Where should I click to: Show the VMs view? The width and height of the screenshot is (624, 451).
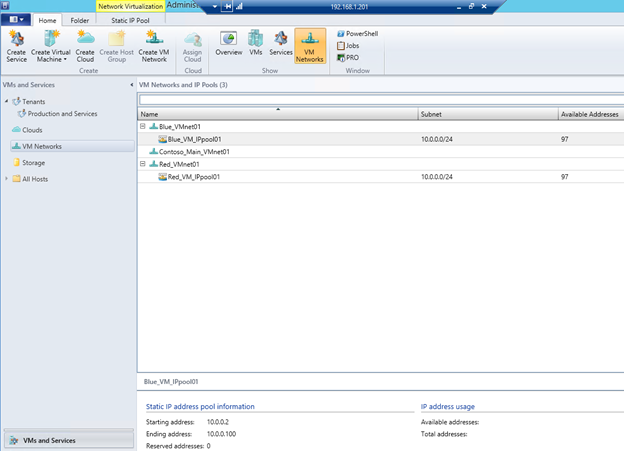tap(255, 43)
